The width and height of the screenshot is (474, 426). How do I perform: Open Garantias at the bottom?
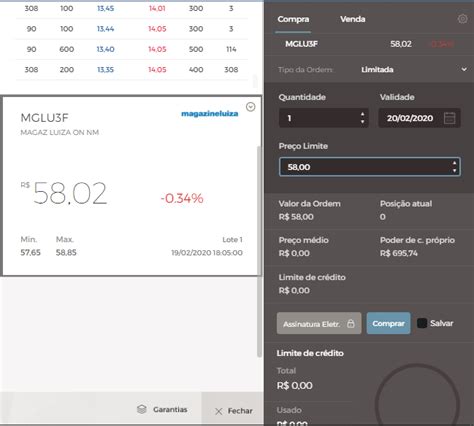click(x=162, y=409)
